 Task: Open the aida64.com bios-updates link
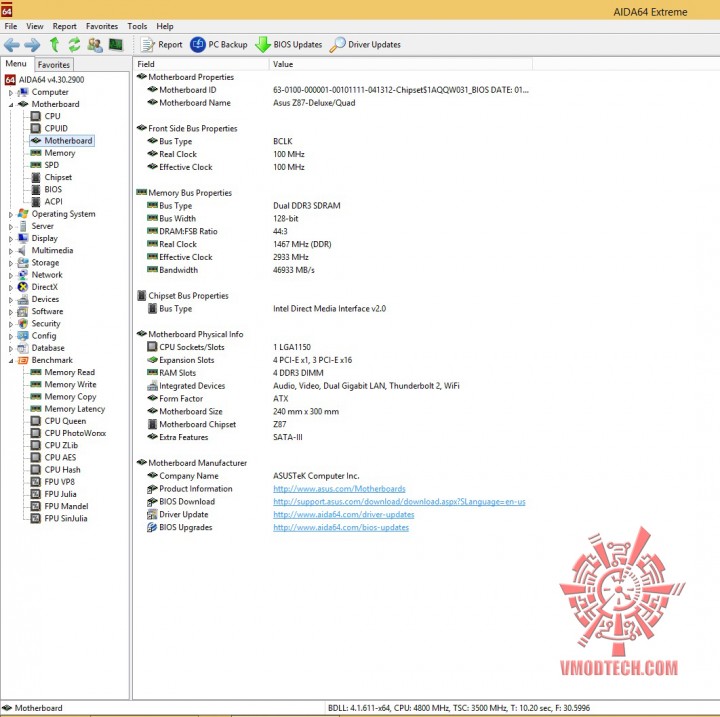coord(341,527)
